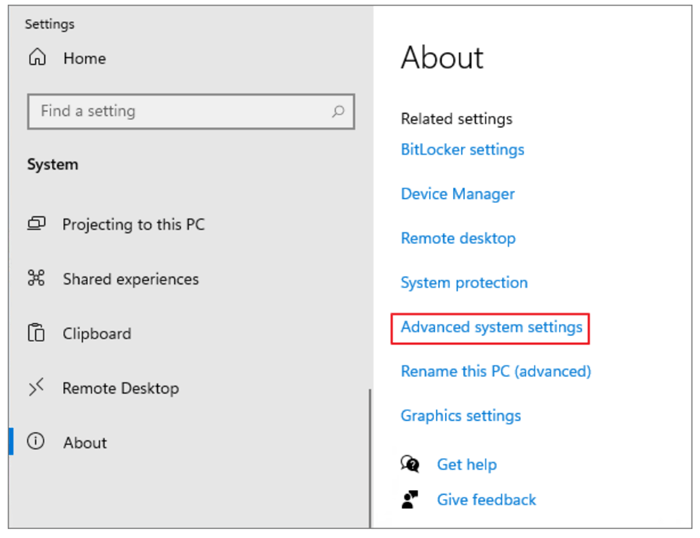The image size is (700, 538).
Task: Click the Remote Desktop sidebar icon
Action: point(36,387)
